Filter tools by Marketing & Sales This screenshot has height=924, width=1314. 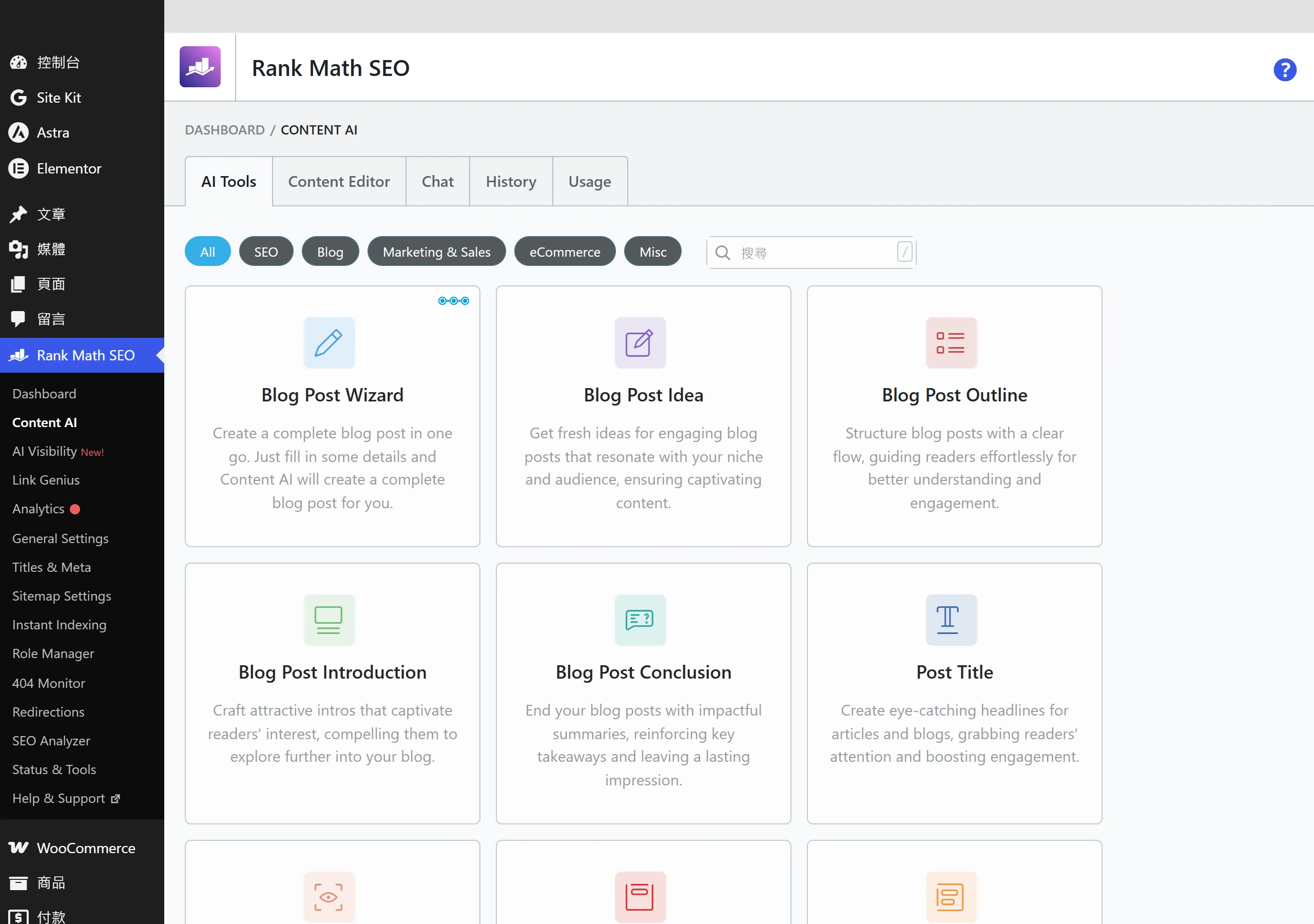click(x=437, y=252)
